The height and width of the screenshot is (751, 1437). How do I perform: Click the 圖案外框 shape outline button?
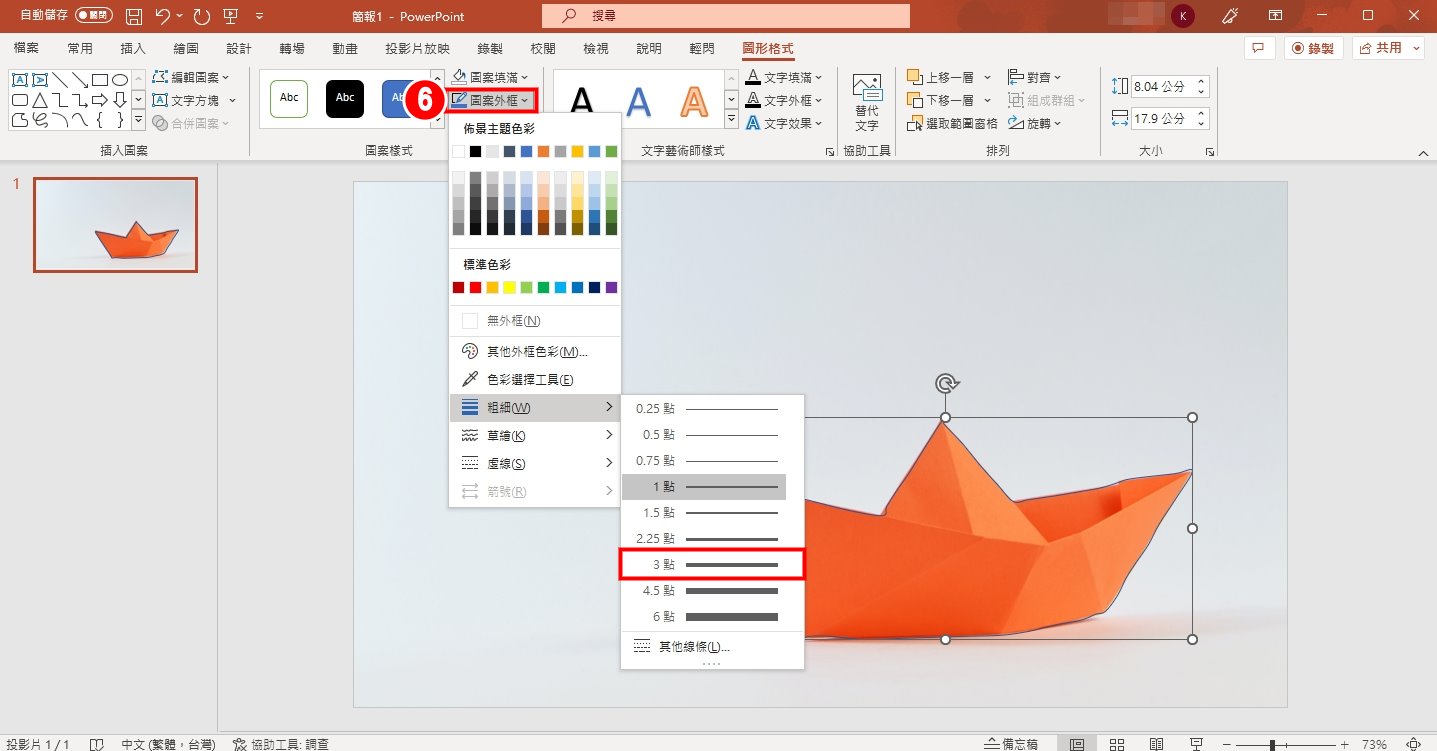coord(491,100)
